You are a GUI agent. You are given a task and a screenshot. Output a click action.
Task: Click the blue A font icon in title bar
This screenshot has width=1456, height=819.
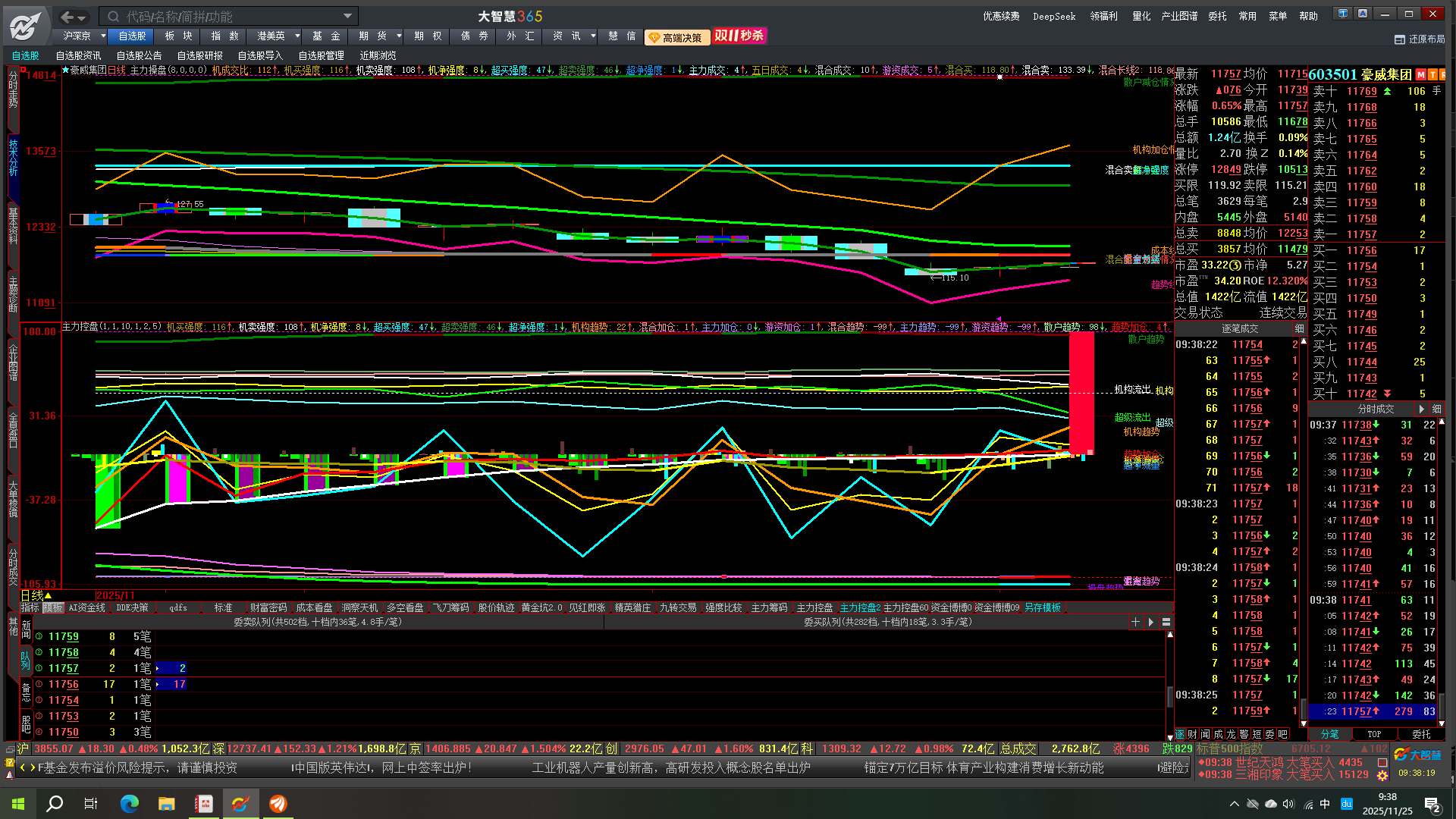1363,14
